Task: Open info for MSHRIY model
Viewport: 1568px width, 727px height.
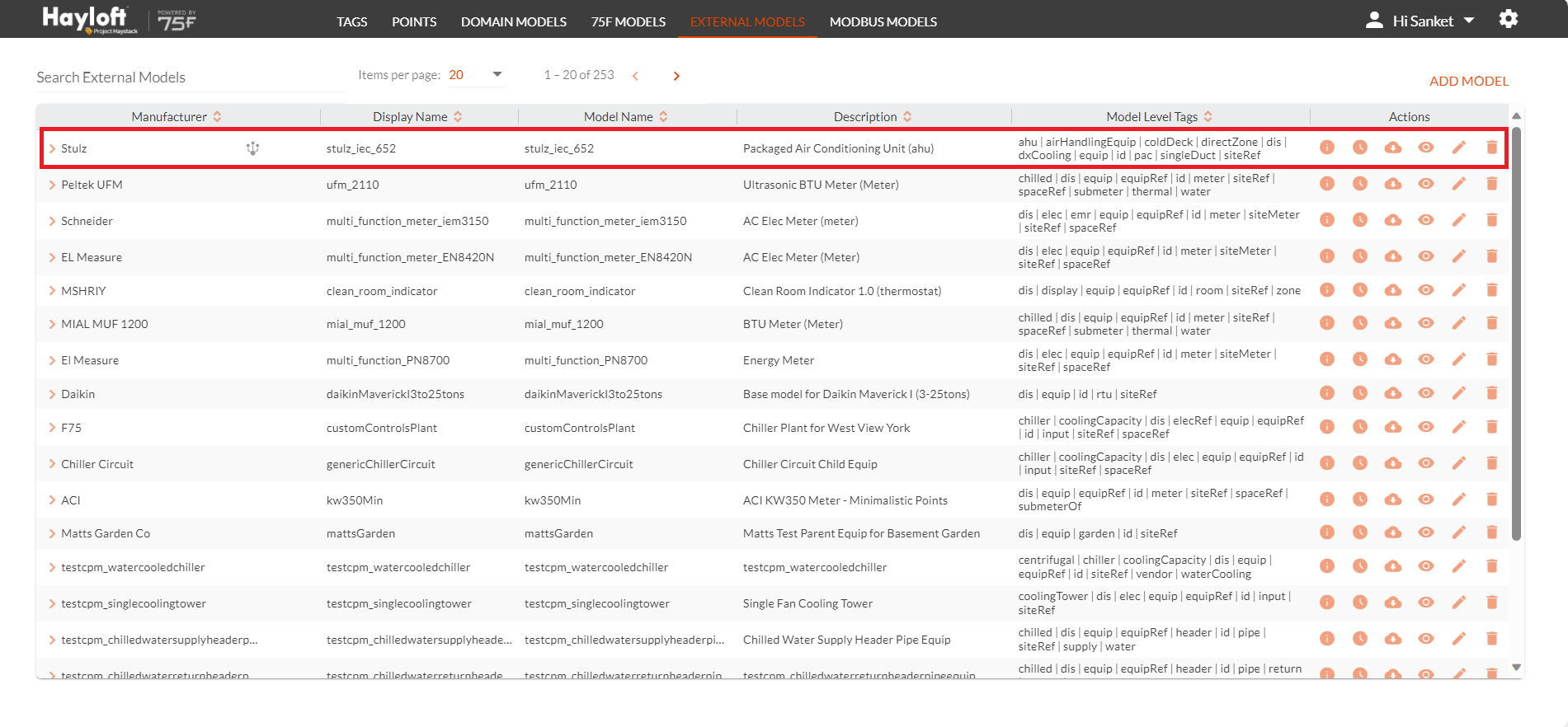Action: [x=1326, y=290]
